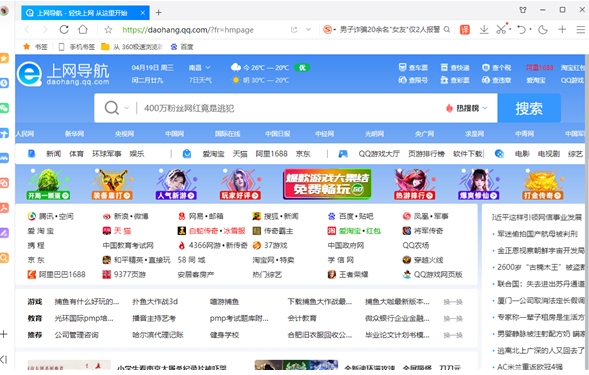Open Sogou search engine selector dropdown

click(329, 29)
